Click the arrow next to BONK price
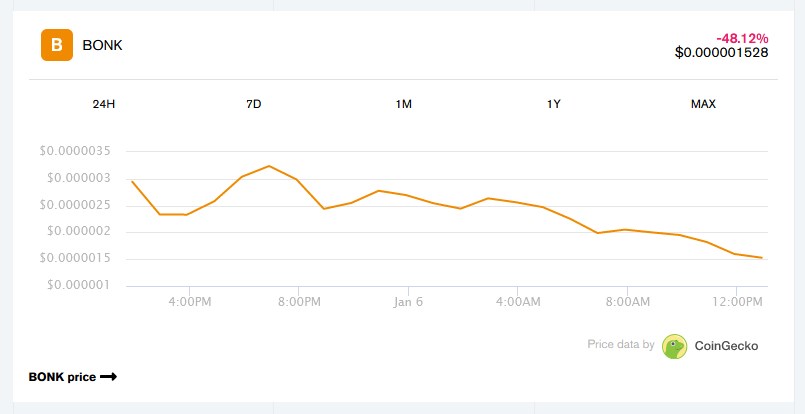 pyautogui.click(x=108, y=377)
